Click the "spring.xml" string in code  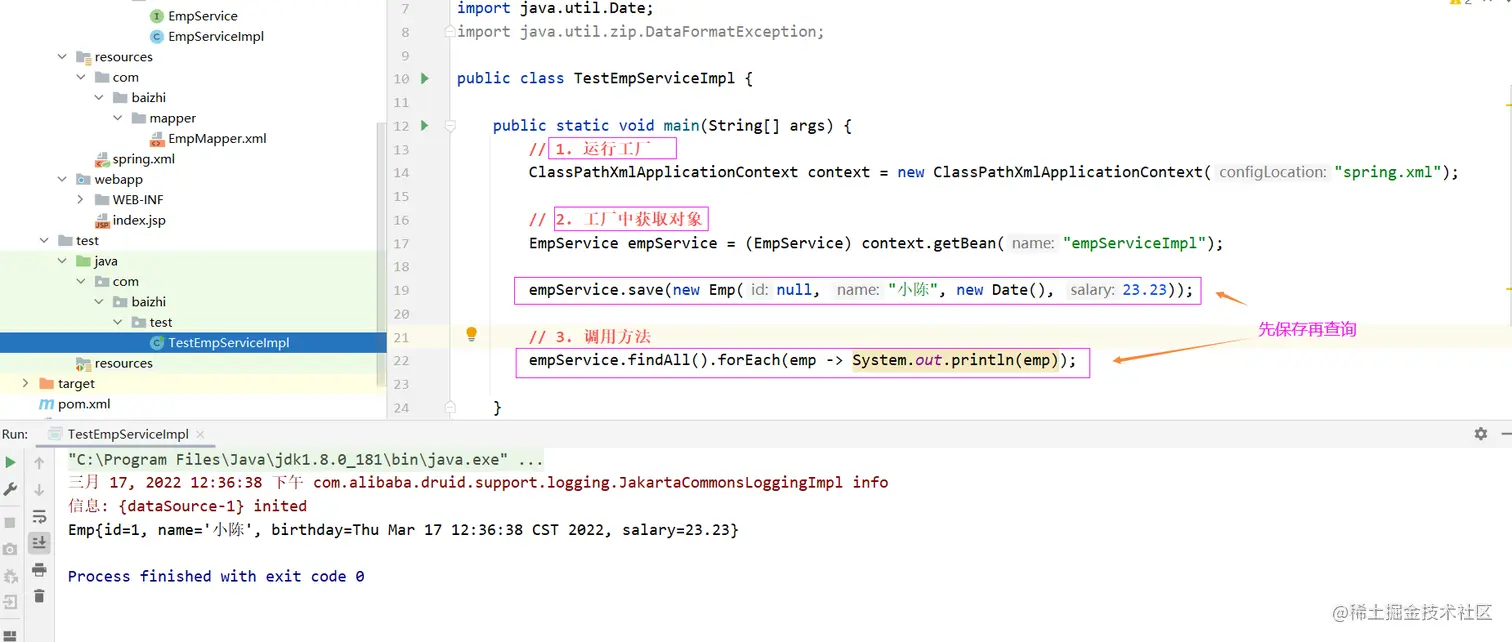click(x=1386, y=172)
